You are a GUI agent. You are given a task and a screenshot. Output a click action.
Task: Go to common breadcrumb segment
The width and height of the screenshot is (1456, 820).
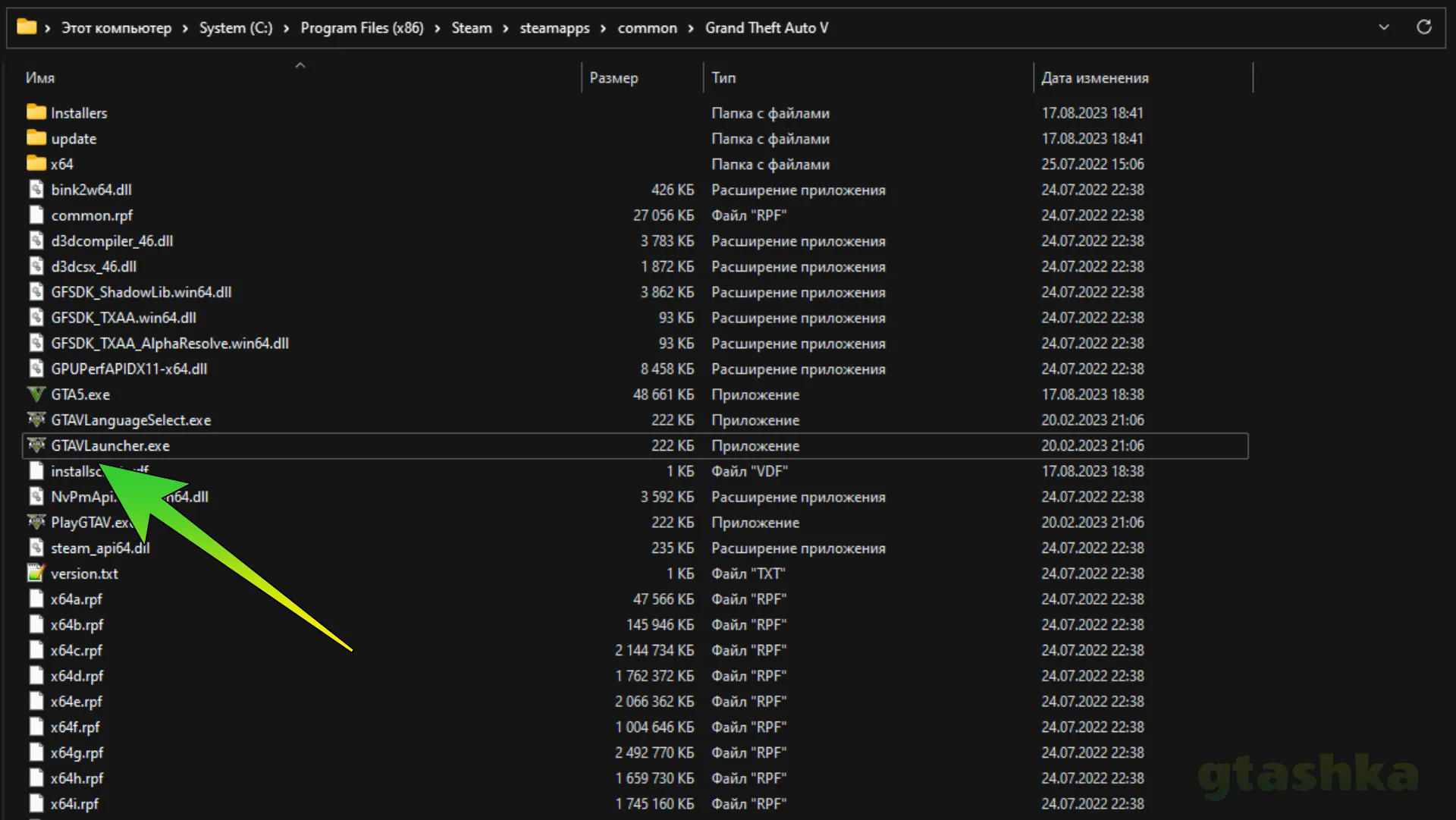coord(648,28)
